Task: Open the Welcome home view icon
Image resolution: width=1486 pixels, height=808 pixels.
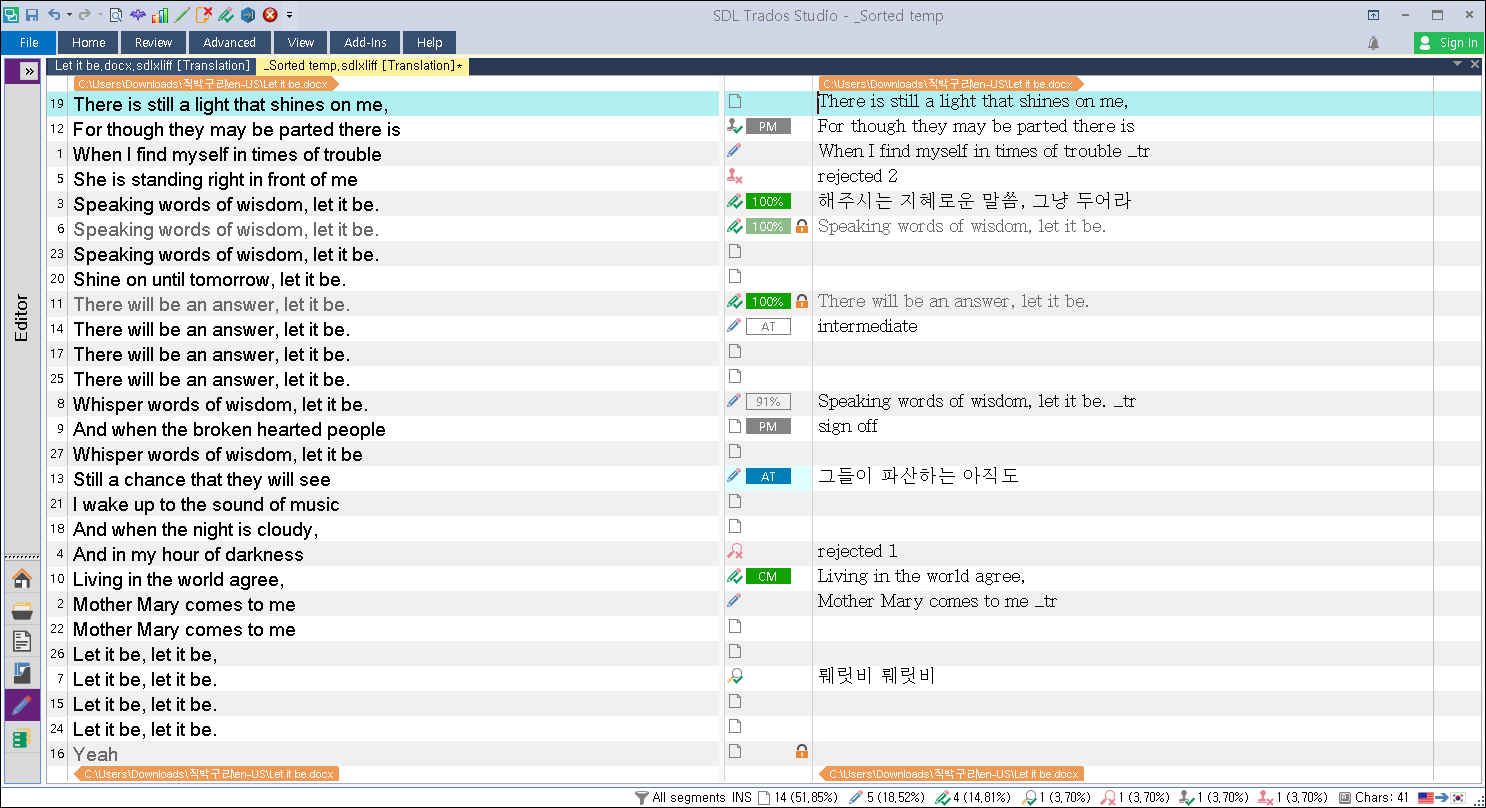Action: click(x=22, y=578)
